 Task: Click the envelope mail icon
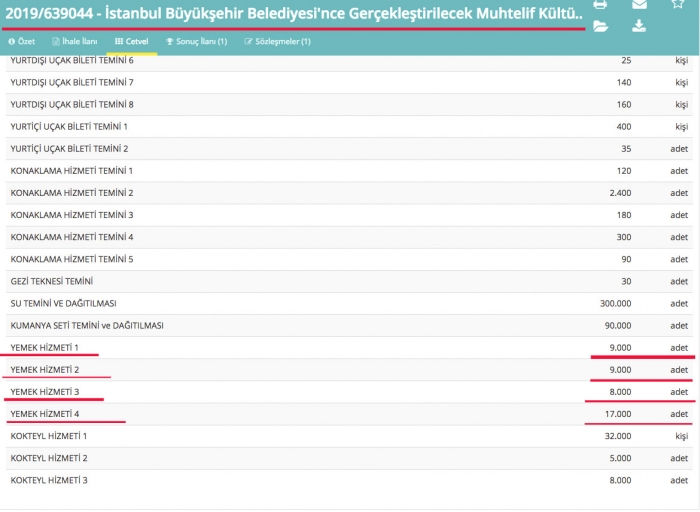click(x=640, y=4)
